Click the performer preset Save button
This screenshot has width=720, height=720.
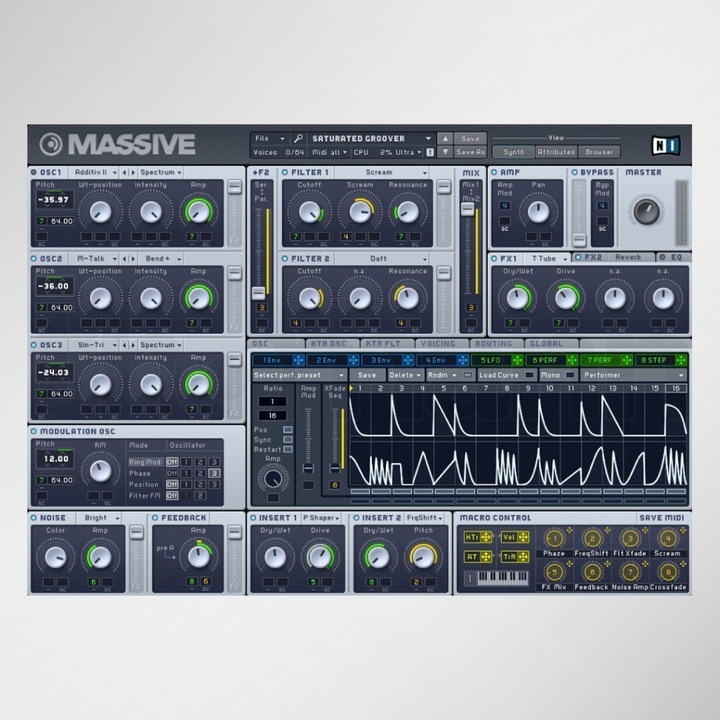click(x=367, y=375)
